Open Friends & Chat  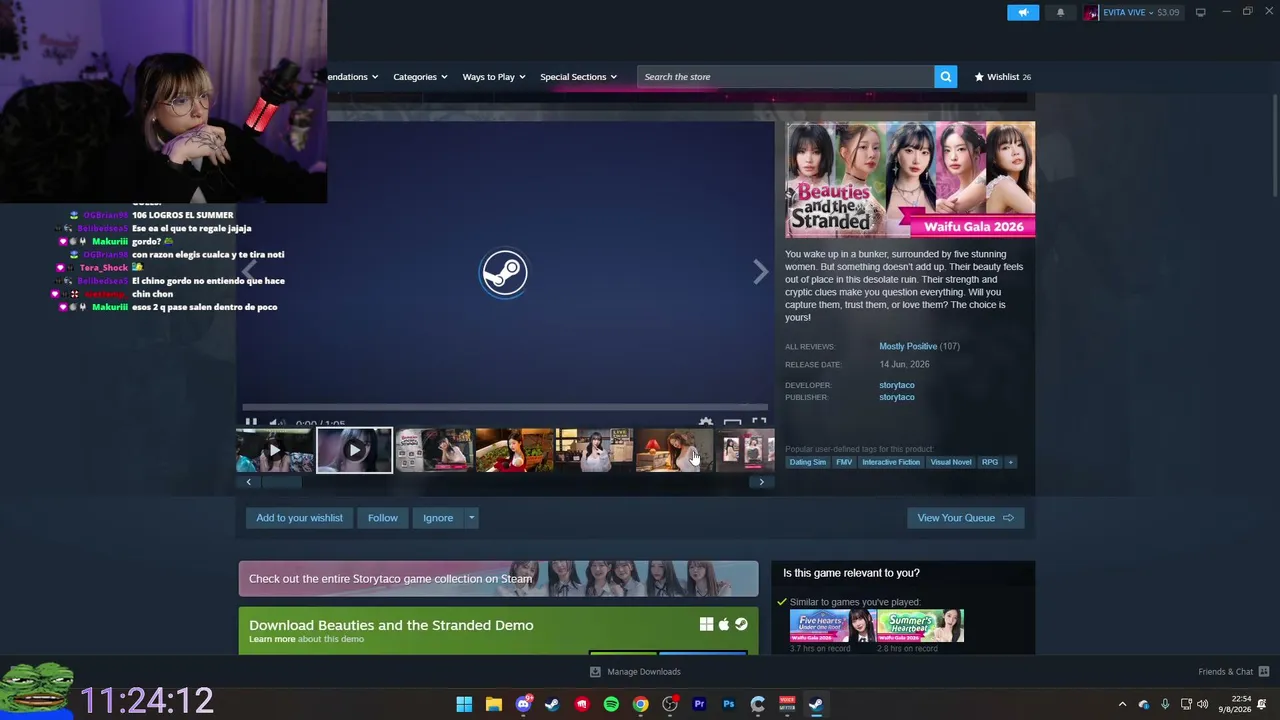point(1234,672)
